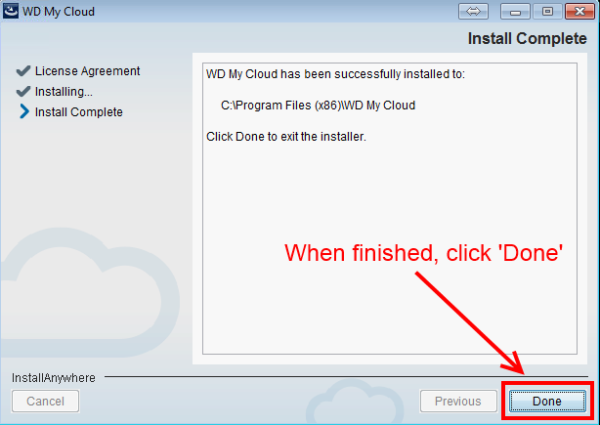This screenshot has width=600, height=425.
Task: Click the WD My Cloud window title text
Action: [58, 12]
